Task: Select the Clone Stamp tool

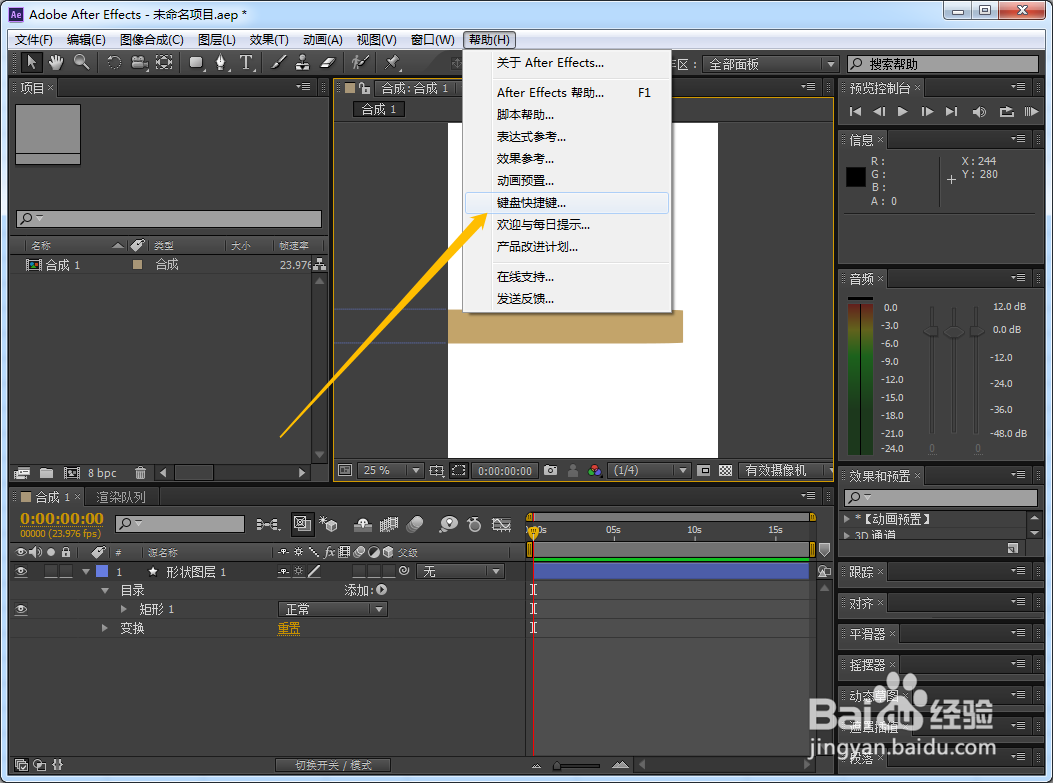Action: point(302,63)
